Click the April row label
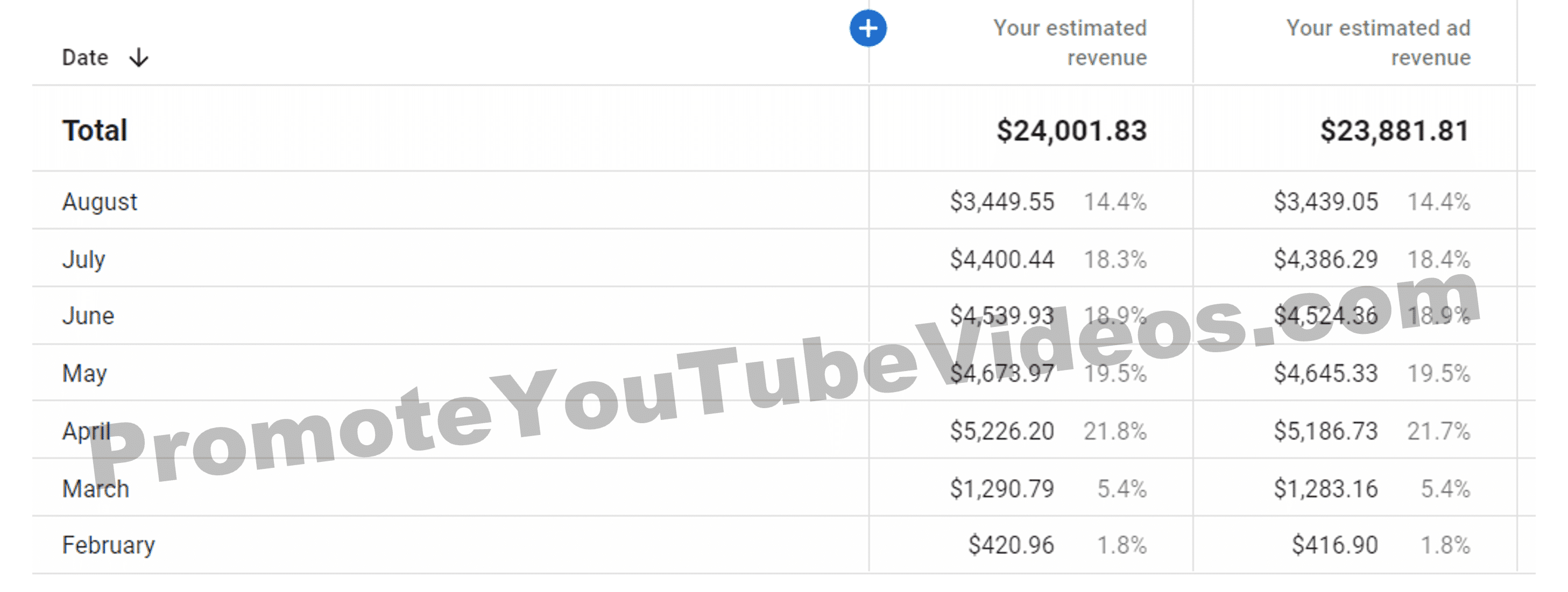Screen dimensions: 1568x592 coord(87,431)
